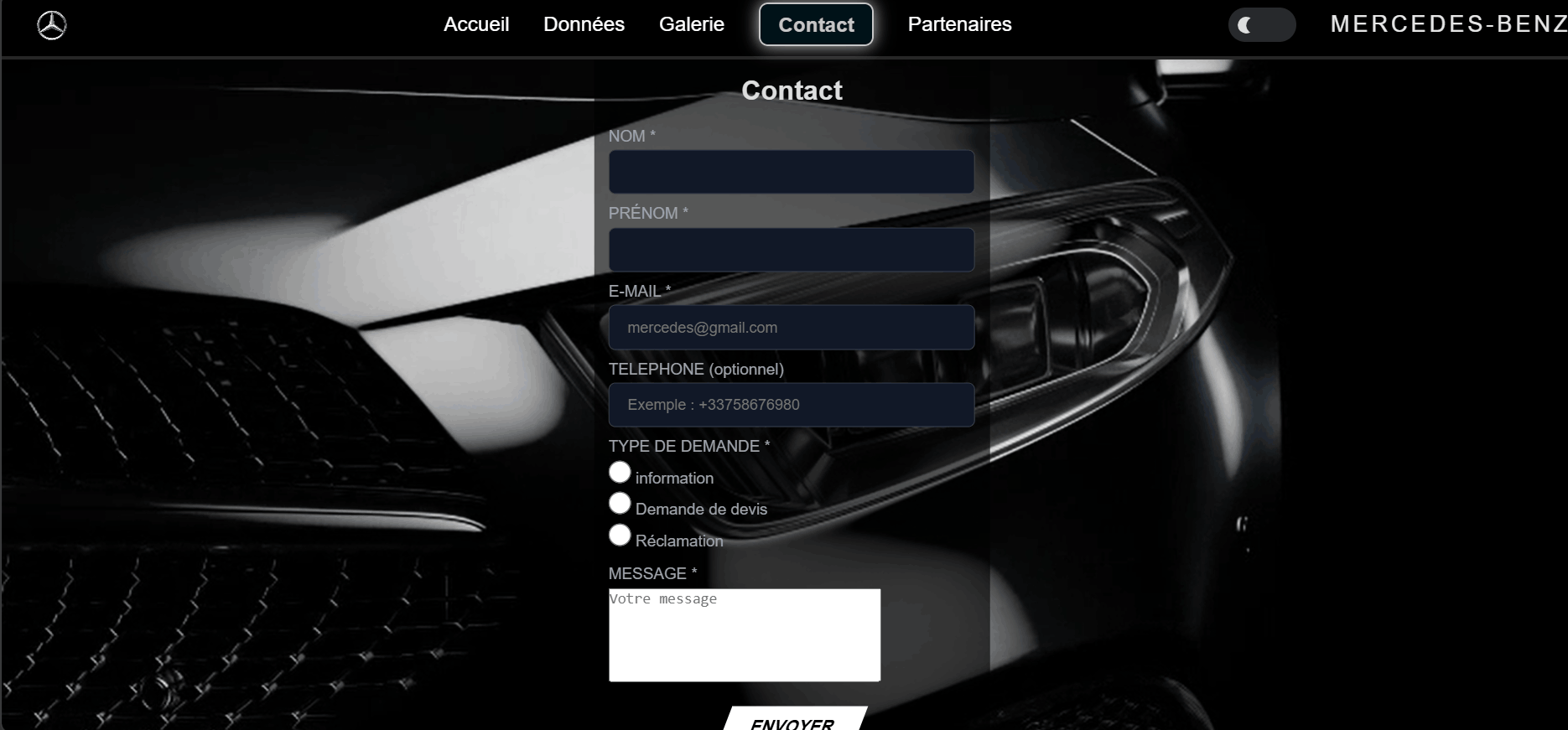Focus the E-MAIL field
This screenshot has width=1568, height=730.
coord(791,328)
